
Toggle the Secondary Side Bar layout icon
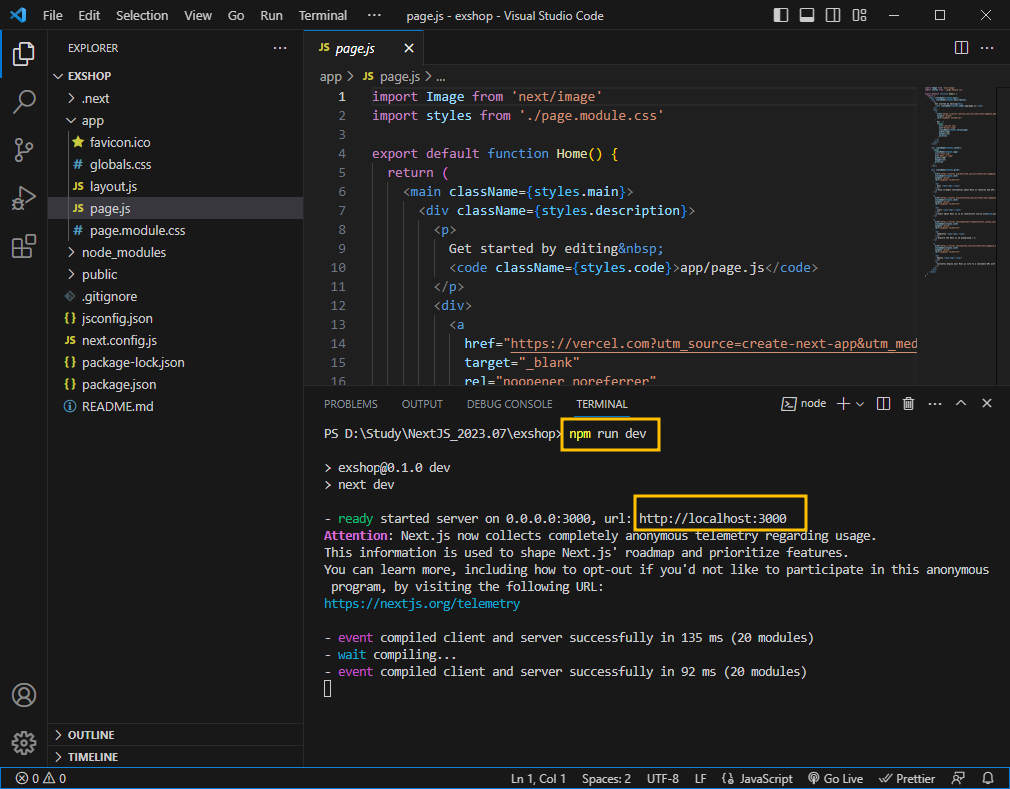tap(833, 15)
